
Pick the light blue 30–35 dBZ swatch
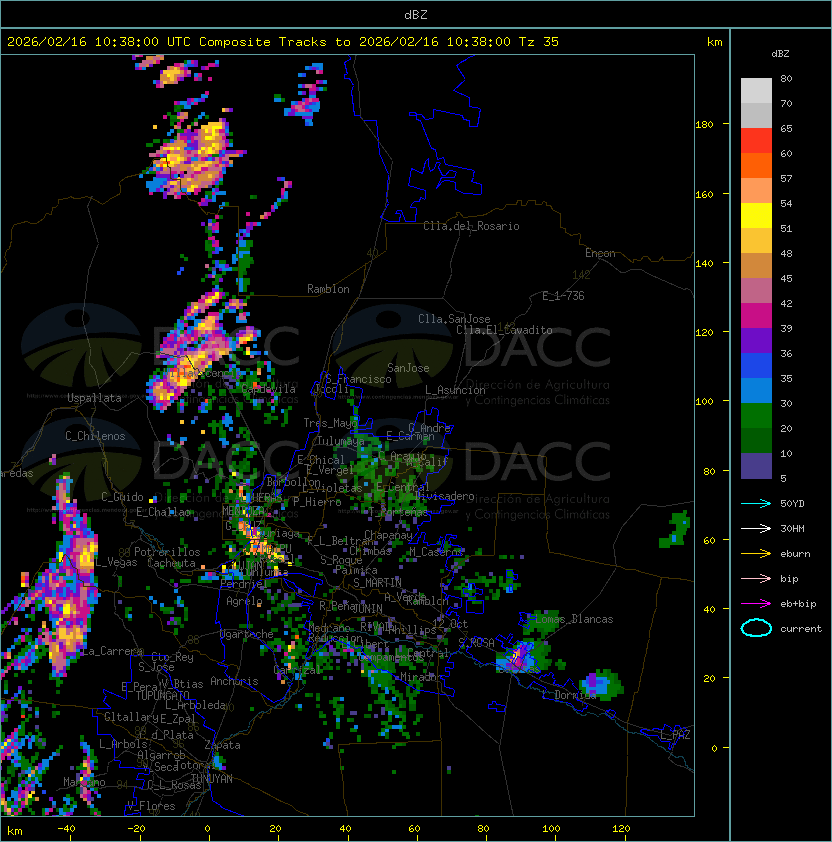(756, 391)
